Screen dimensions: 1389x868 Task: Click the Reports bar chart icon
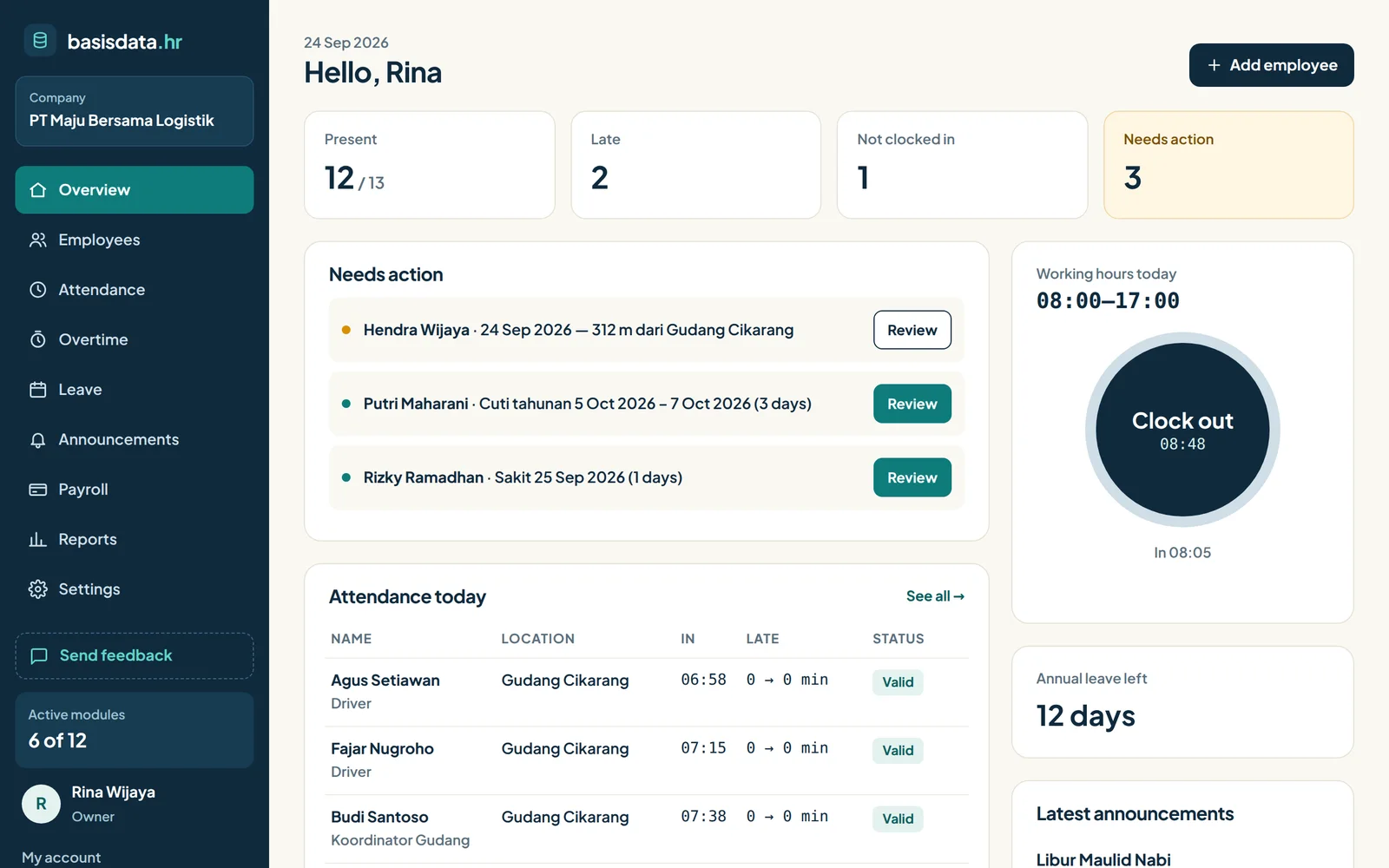(x=38, y=540)
